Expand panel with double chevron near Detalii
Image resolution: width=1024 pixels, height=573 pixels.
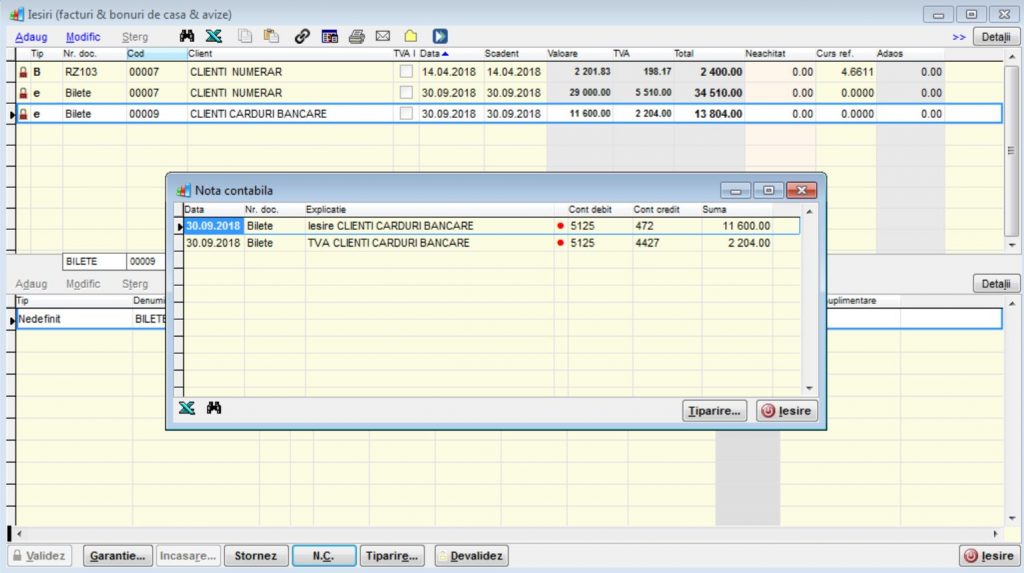pos(958,37)
